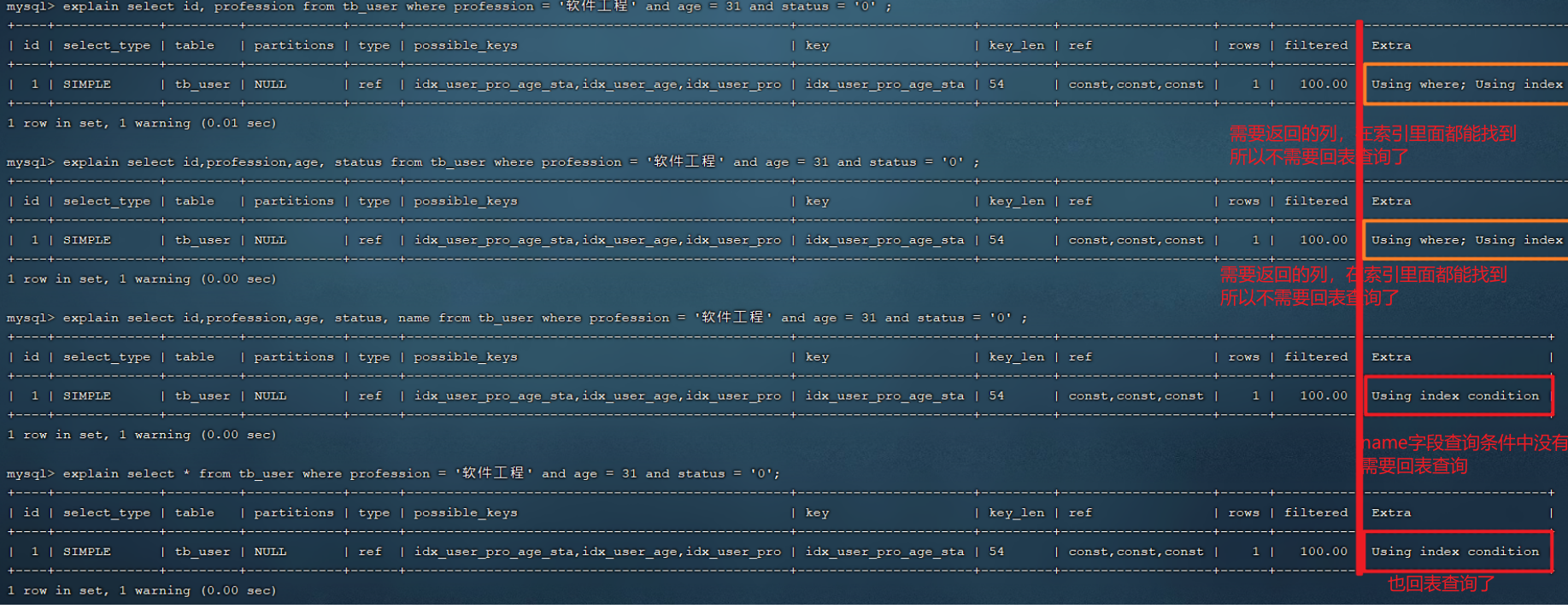The height and width of the screenshot is (609, 1568).
Task: Click the filtered value '100.00' in the first result
Action: tap(1323, 85)
